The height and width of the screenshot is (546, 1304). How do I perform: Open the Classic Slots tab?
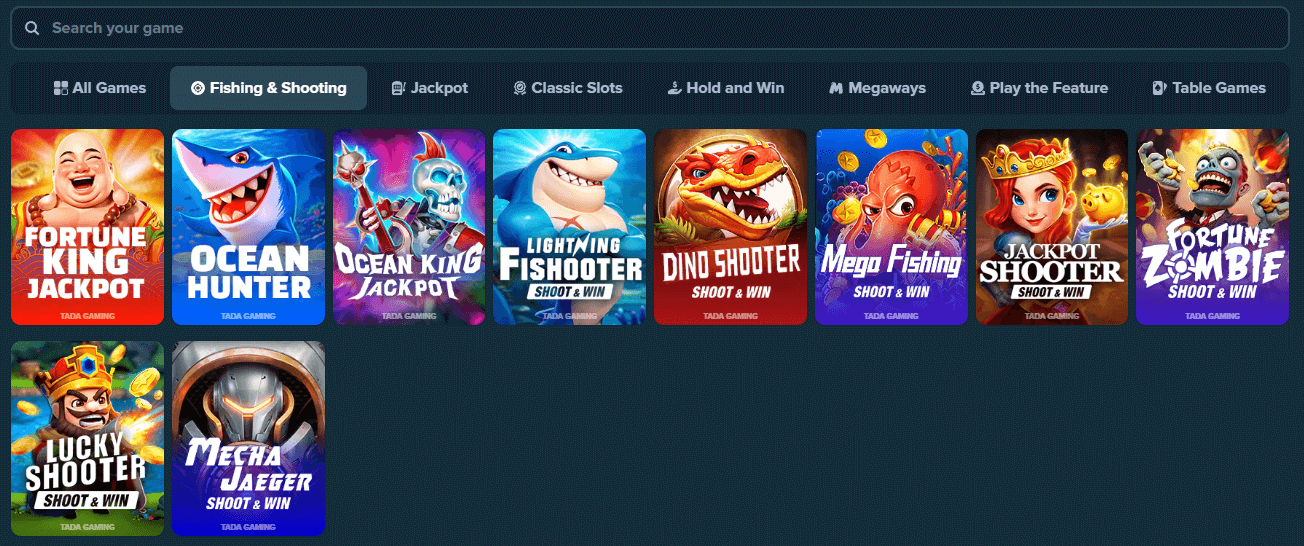point(567,88)
